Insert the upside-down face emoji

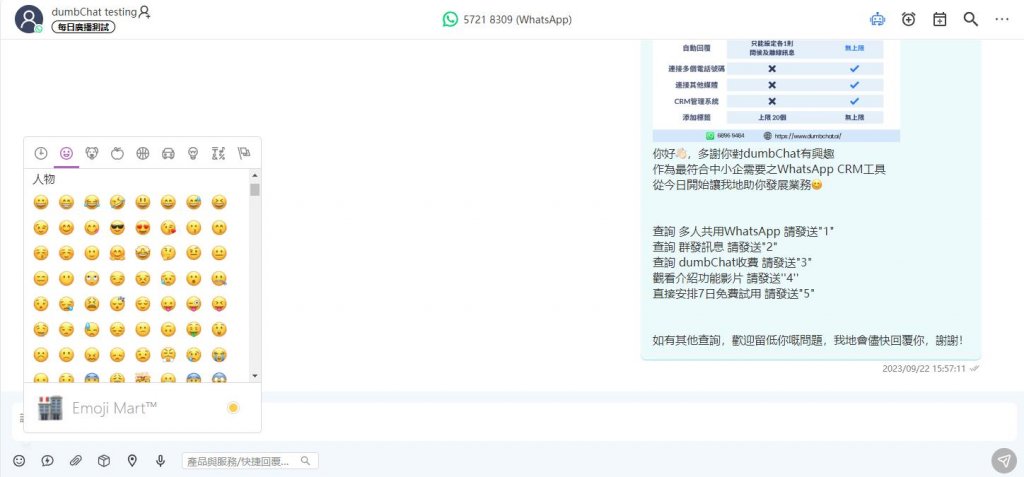168,329
